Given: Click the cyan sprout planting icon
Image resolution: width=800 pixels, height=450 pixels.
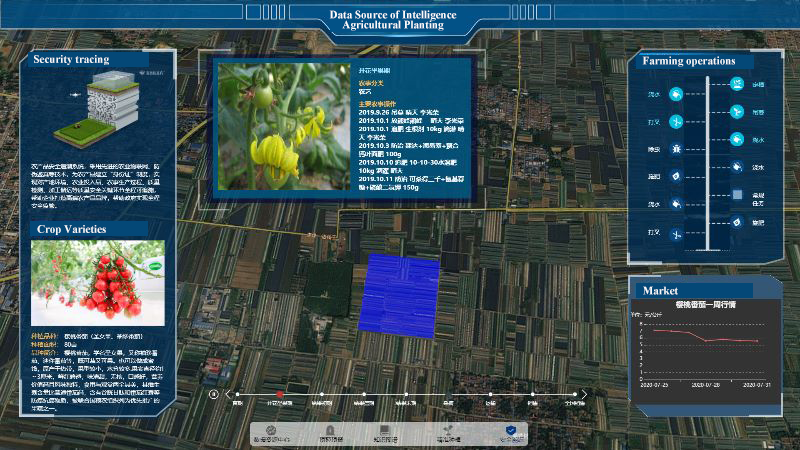Looking at the screenshot, I should pos(737,111).
